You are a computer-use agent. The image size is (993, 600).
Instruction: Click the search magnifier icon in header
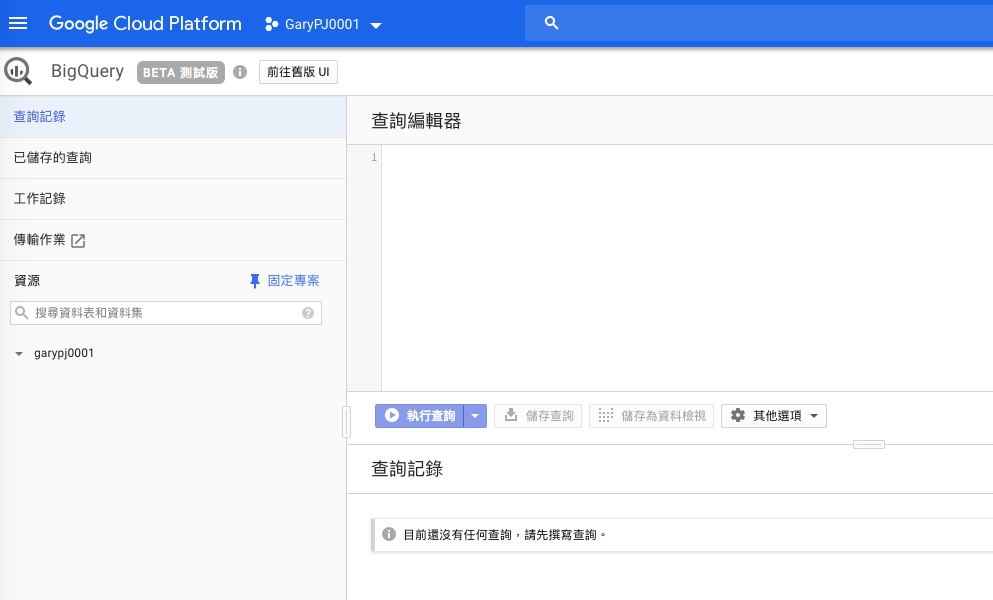point(552,23)
